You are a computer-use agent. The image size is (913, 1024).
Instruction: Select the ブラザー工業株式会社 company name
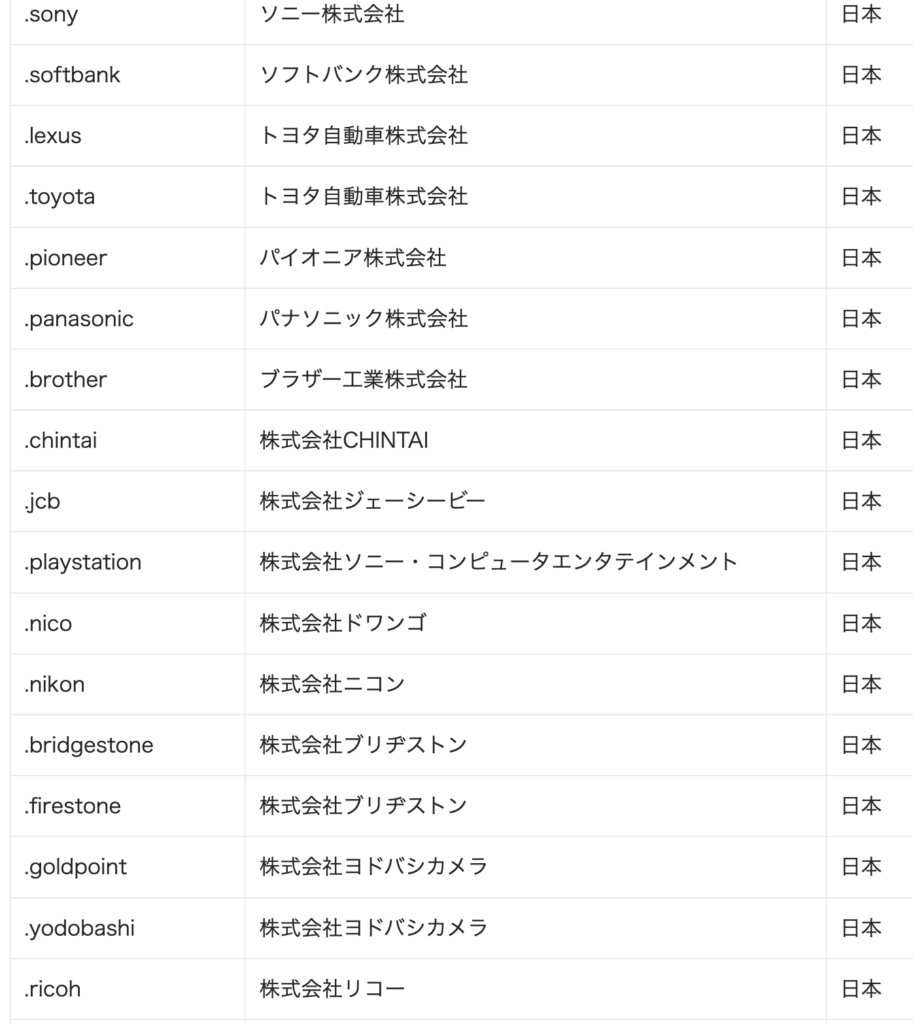[363, 380]
